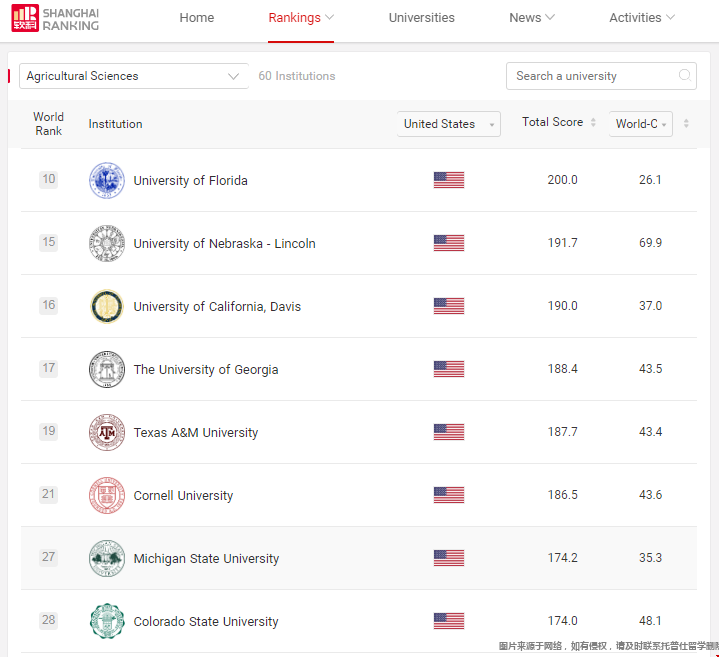The image size is (719, 657).
Task: Open the Agricultural Sciences subject dropdown
Action: click(x=133, y=76)
